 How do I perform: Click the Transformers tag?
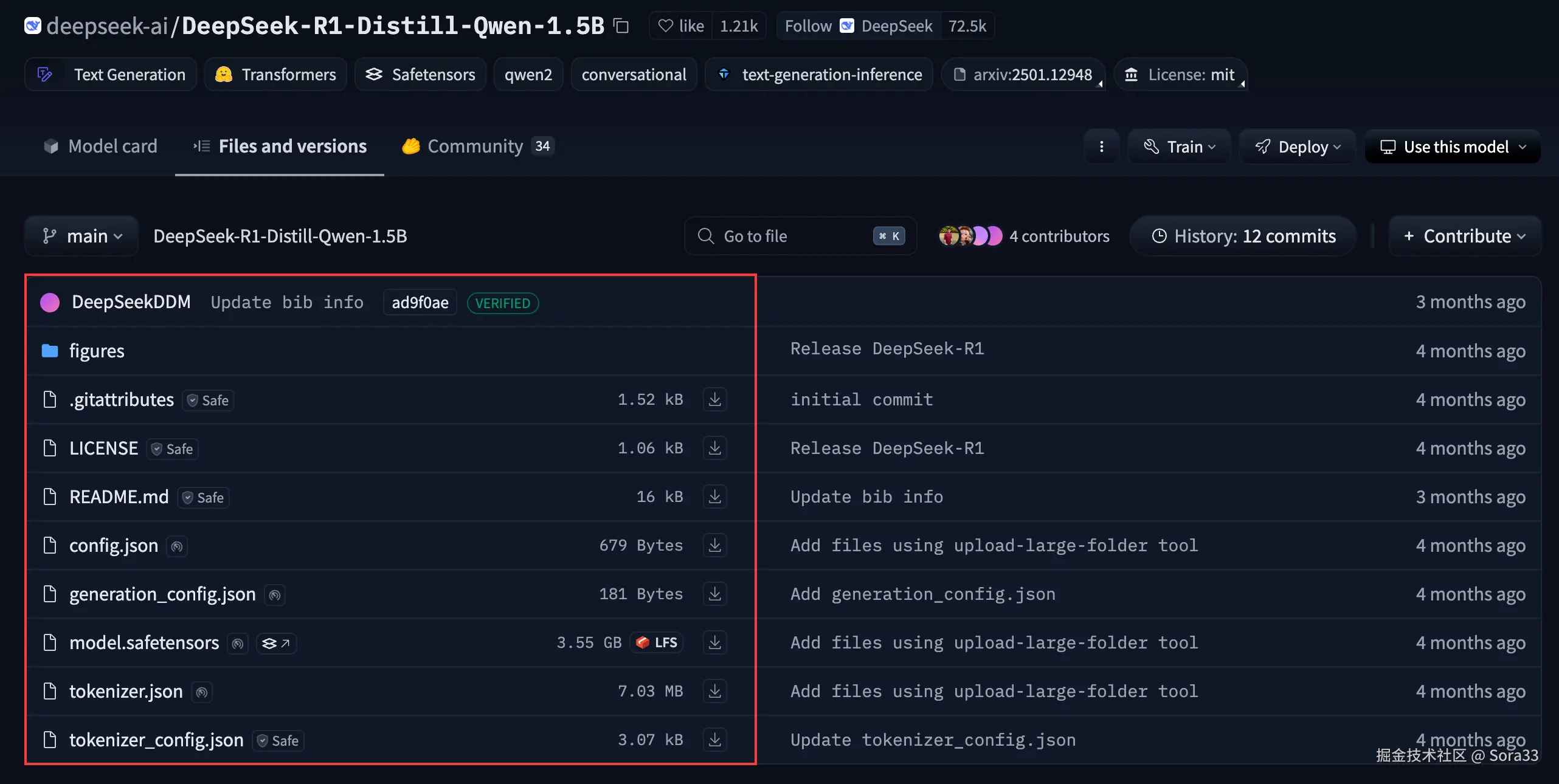point(275,75)
